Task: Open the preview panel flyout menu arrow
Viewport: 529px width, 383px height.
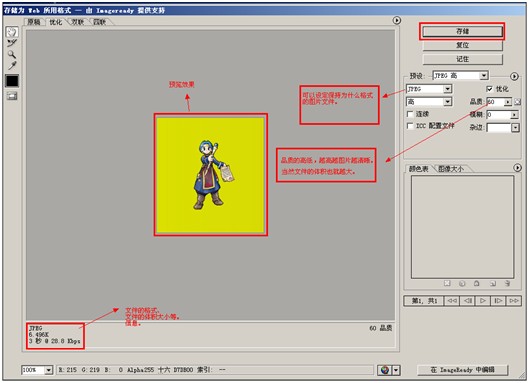Action: pos(397,21)
